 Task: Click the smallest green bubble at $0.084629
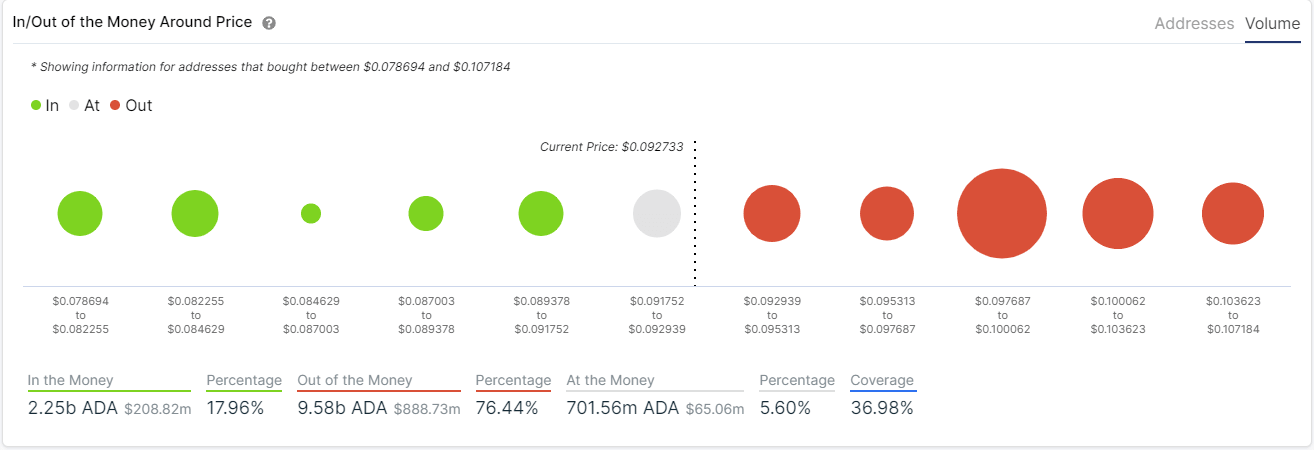(311, 213)
